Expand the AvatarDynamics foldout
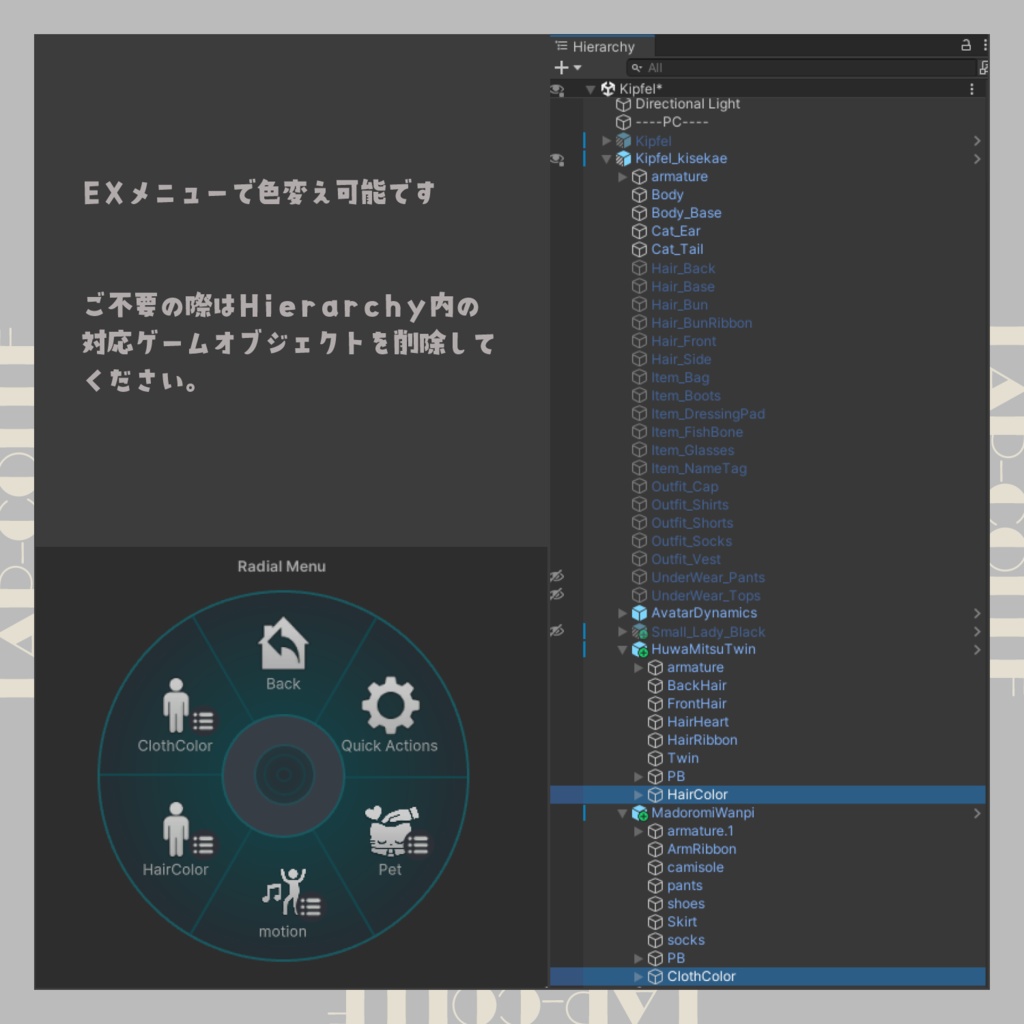Image resolution: width=1024 pixels, height=1024 pixels. coord(622,613)
